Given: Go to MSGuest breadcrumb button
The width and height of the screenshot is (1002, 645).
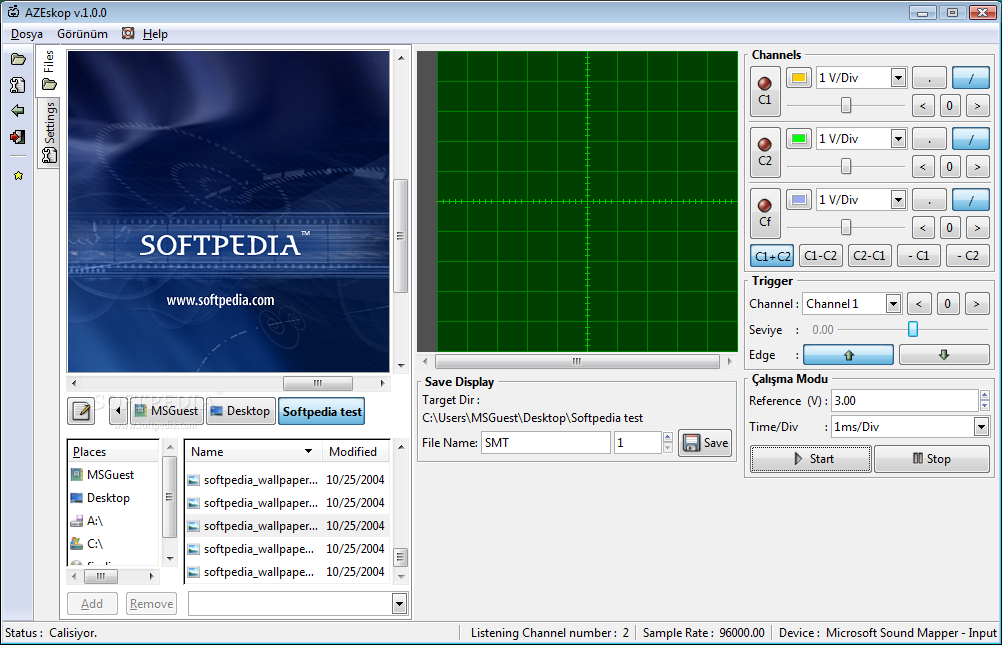Looking at the screenshot, I should click(x=167, y=411).
